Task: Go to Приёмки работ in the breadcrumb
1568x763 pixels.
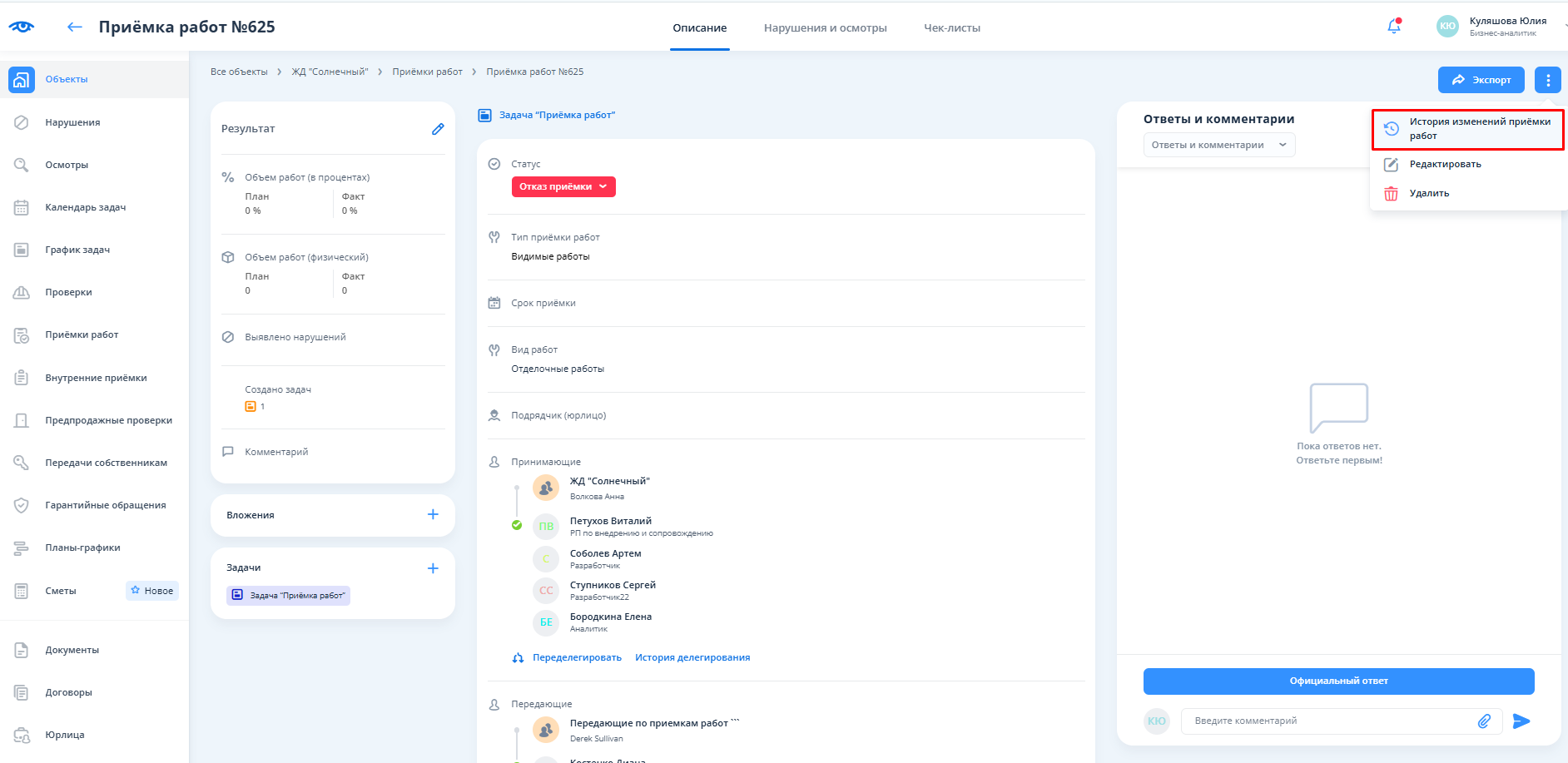Action: [427, 72]
